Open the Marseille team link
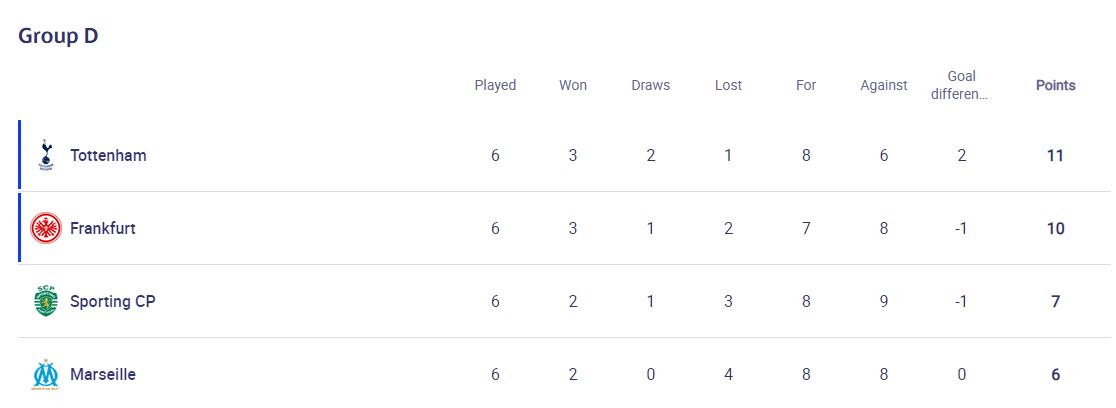The width and height of the screenshot is (1116, 408). 102,375
